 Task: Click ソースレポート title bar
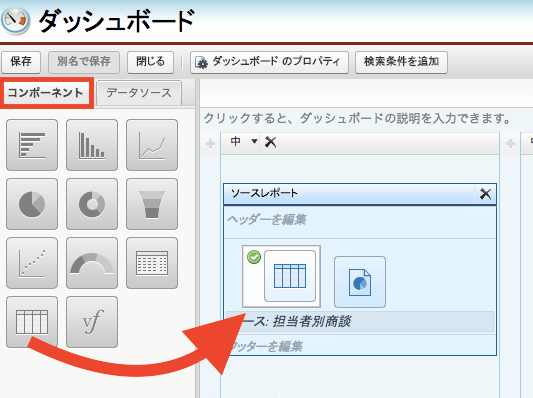[350, 194]
